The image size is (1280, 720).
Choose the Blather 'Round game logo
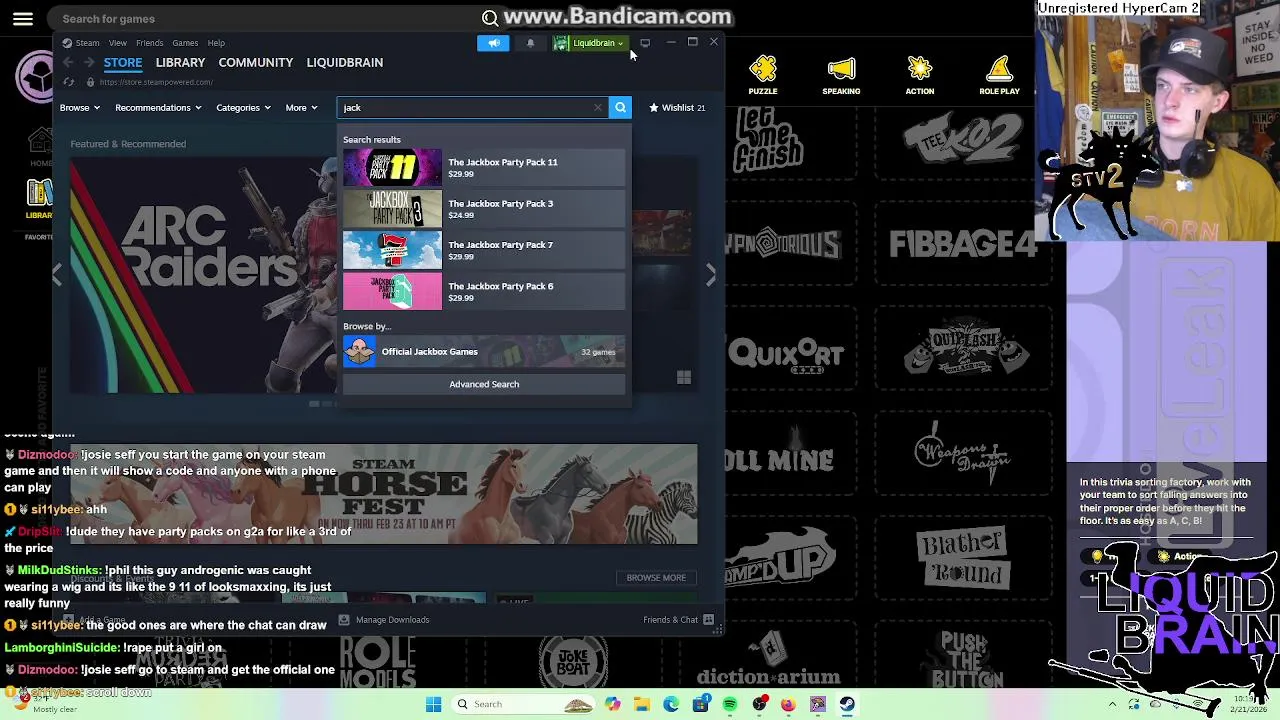[x=962, y=559]
